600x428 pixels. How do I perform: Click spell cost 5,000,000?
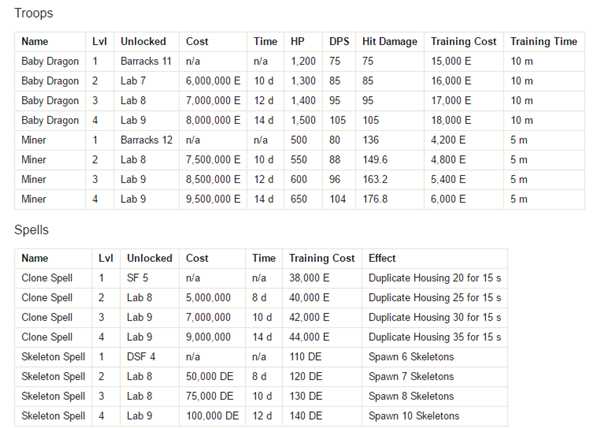coord(208,298)
